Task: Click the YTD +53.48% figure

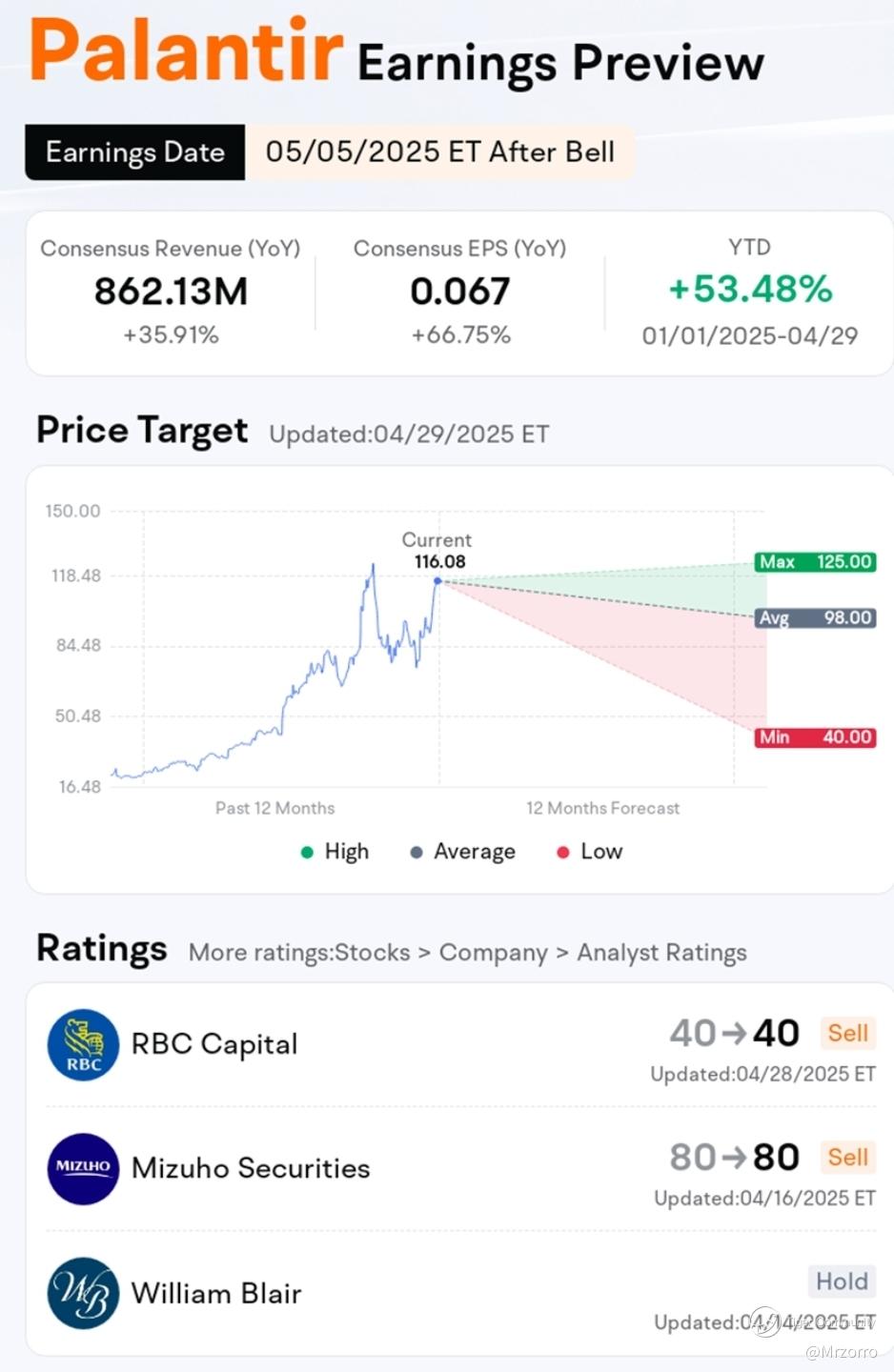Action: [750, 290]
